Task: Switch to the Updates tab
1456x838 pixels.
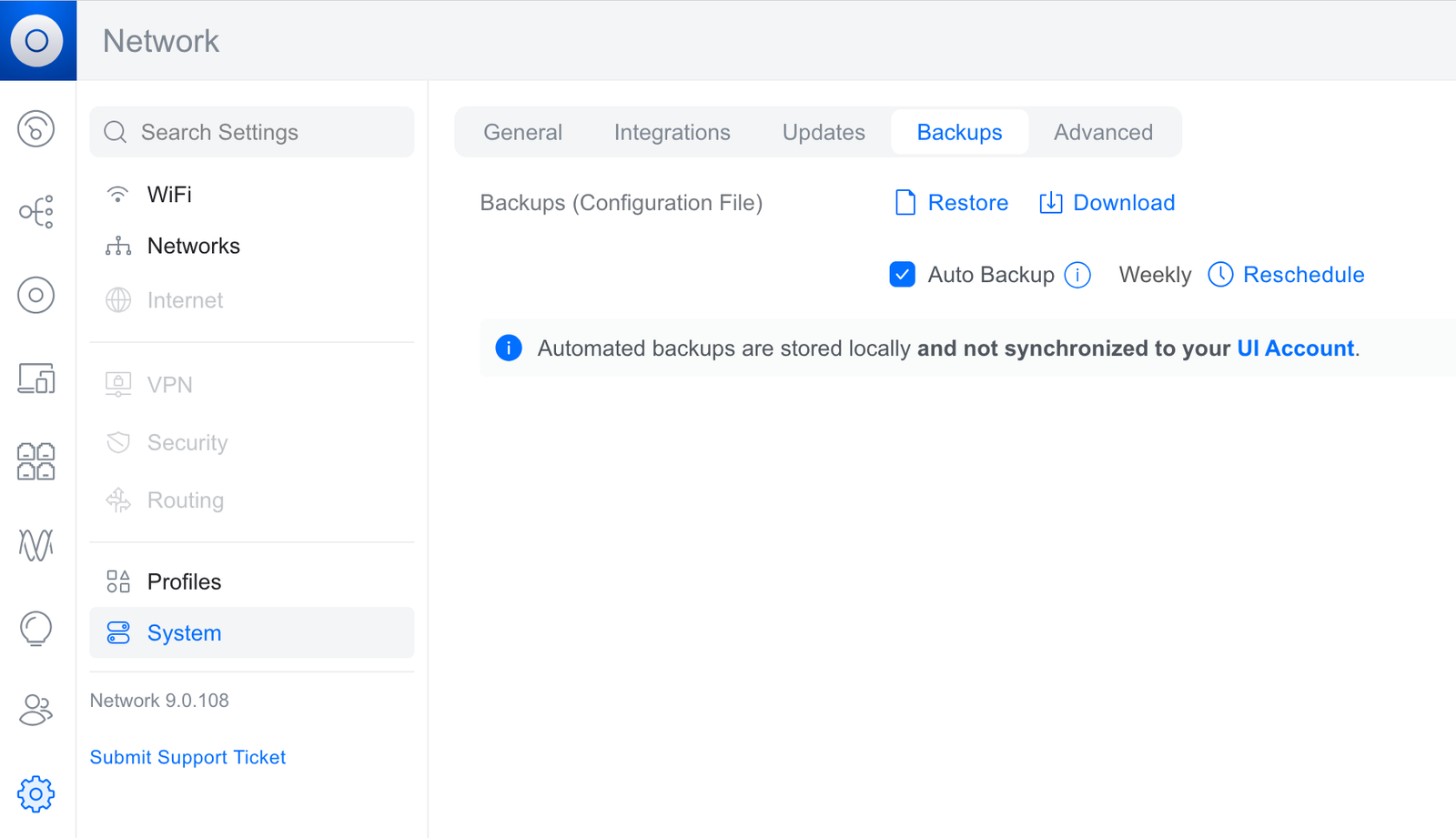Action: point(823,132)
